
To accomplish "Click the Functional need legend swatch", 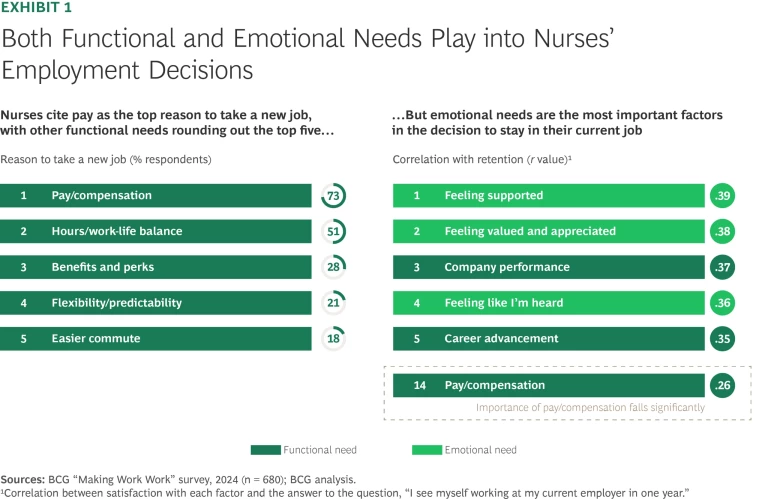I will pyautogui.click(x=267, y=450).
